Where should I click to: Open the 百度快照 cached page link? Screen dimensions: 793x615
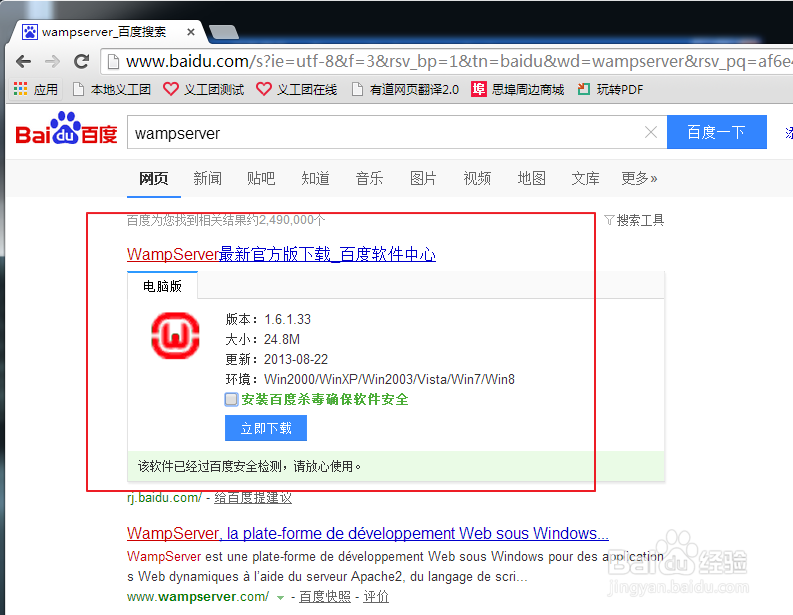point(325,597)
